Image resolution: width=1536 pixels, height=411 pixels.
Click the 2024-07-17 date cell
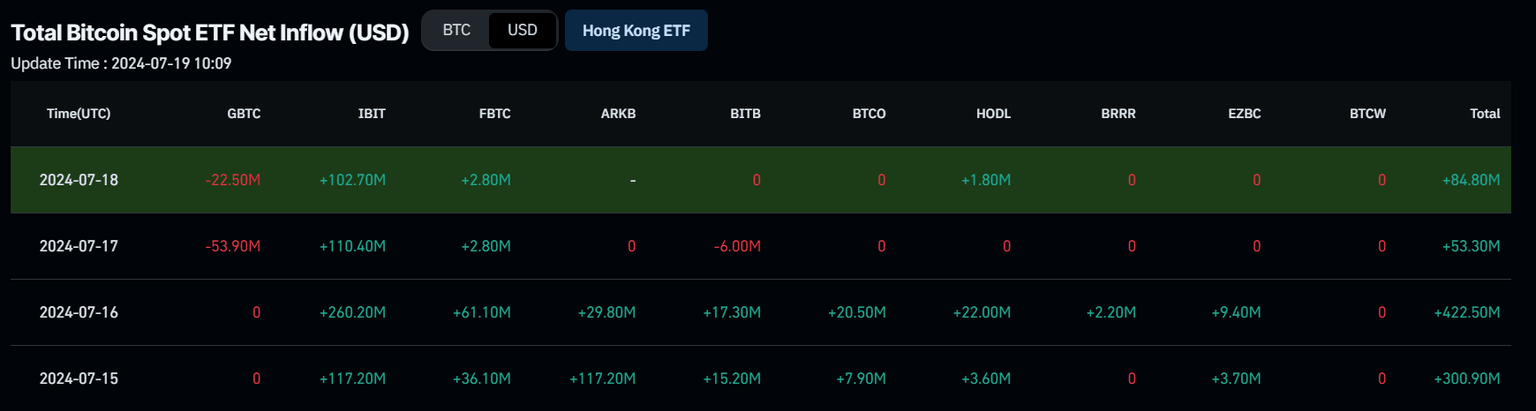[x=79, y=246]
